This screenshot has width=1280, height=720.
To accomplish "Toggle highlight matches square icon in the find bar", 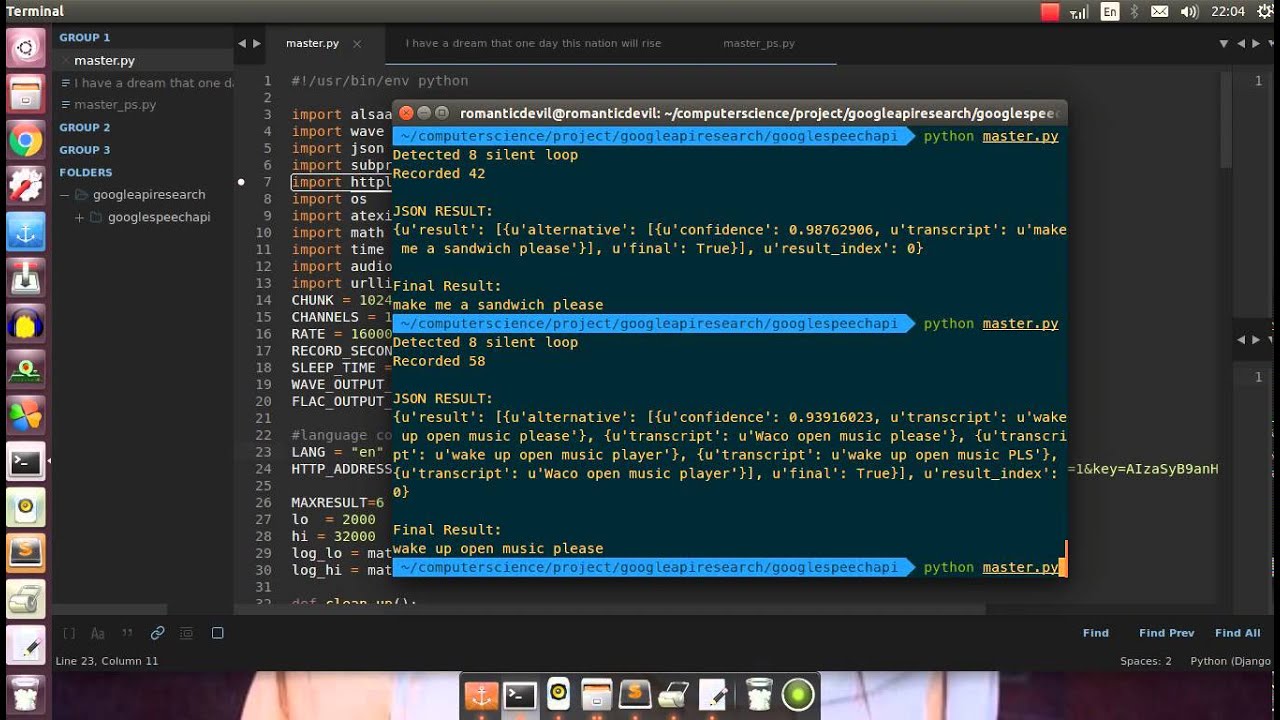I will click(217, 633).
